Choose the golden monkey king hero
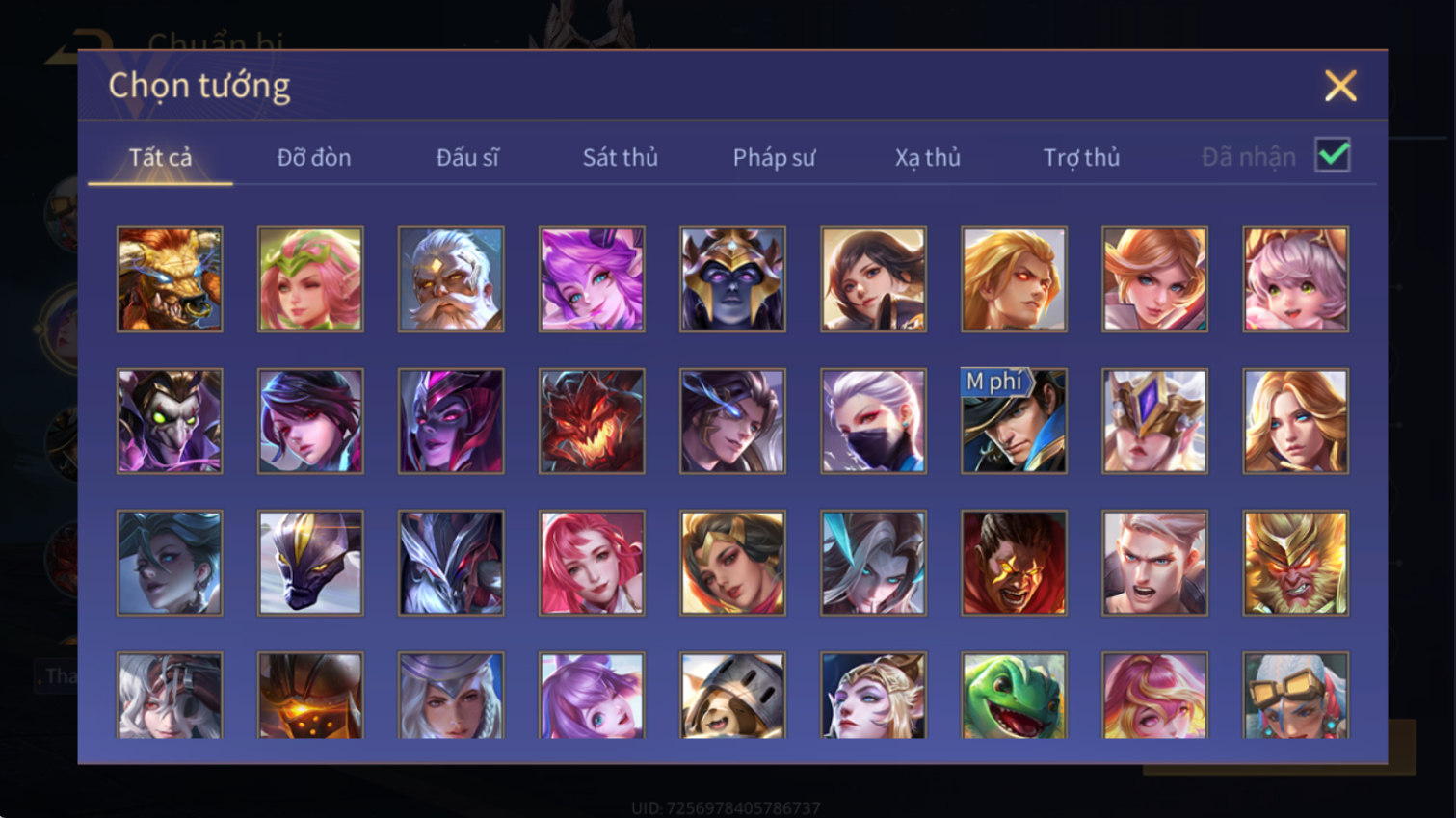The height and width of the screenshot is (818, 1456). coord(1295,563)
